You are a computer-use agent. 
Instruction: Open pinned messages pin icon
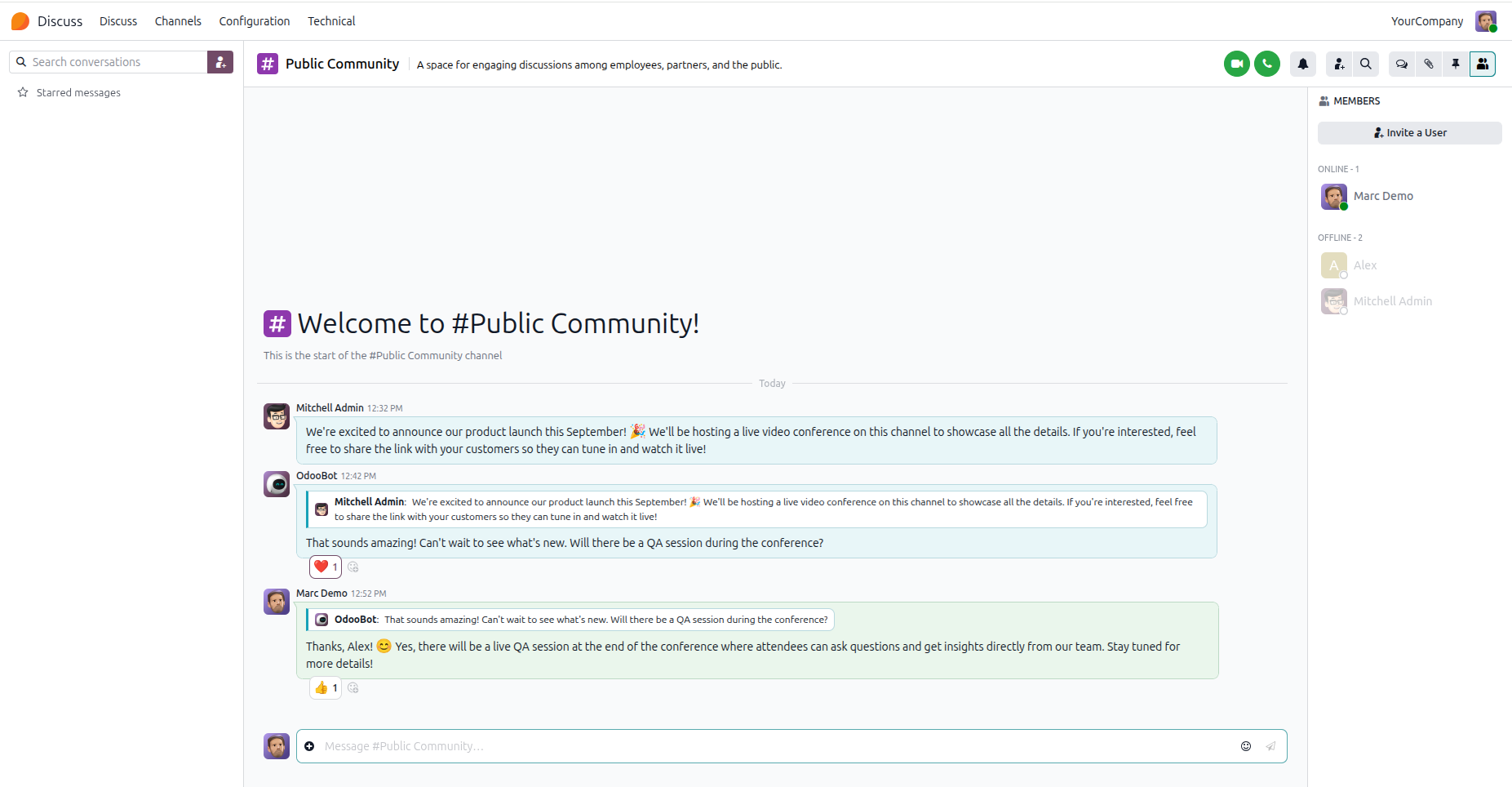(x=1455, y=64)
